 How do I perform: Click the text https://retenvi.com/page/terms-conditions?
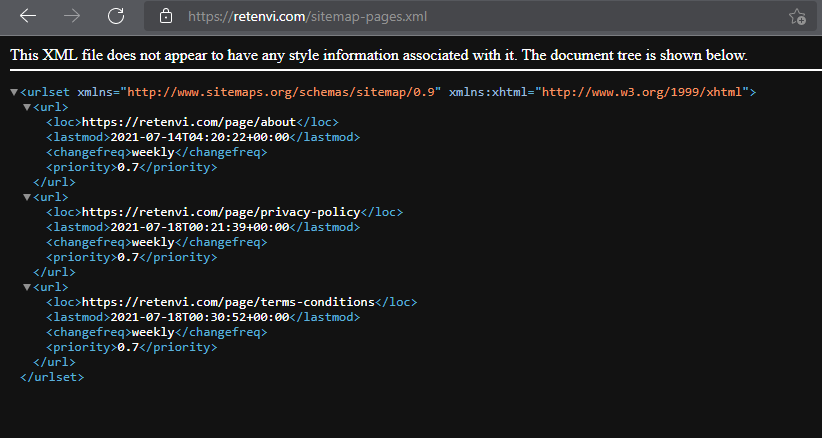pos(229,302)
